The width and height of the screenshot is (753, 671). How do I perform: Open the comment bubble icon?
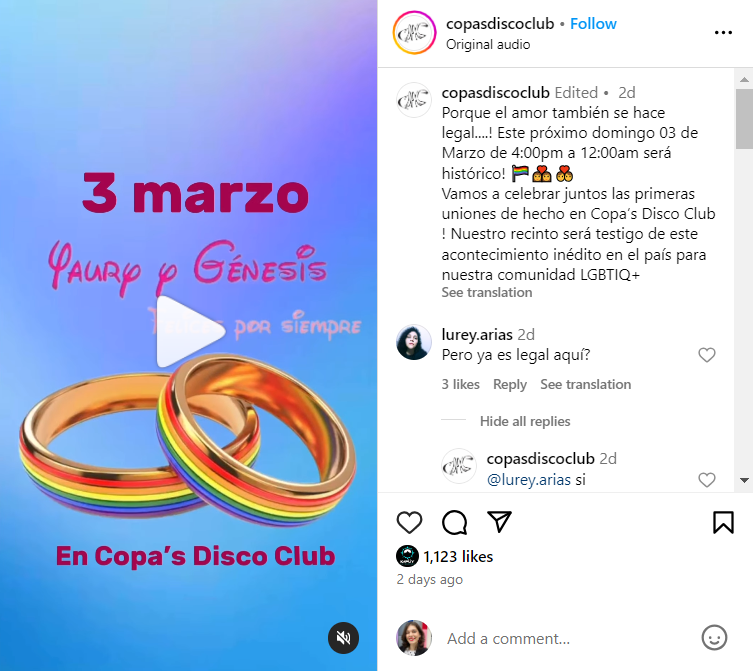(454, 522)
